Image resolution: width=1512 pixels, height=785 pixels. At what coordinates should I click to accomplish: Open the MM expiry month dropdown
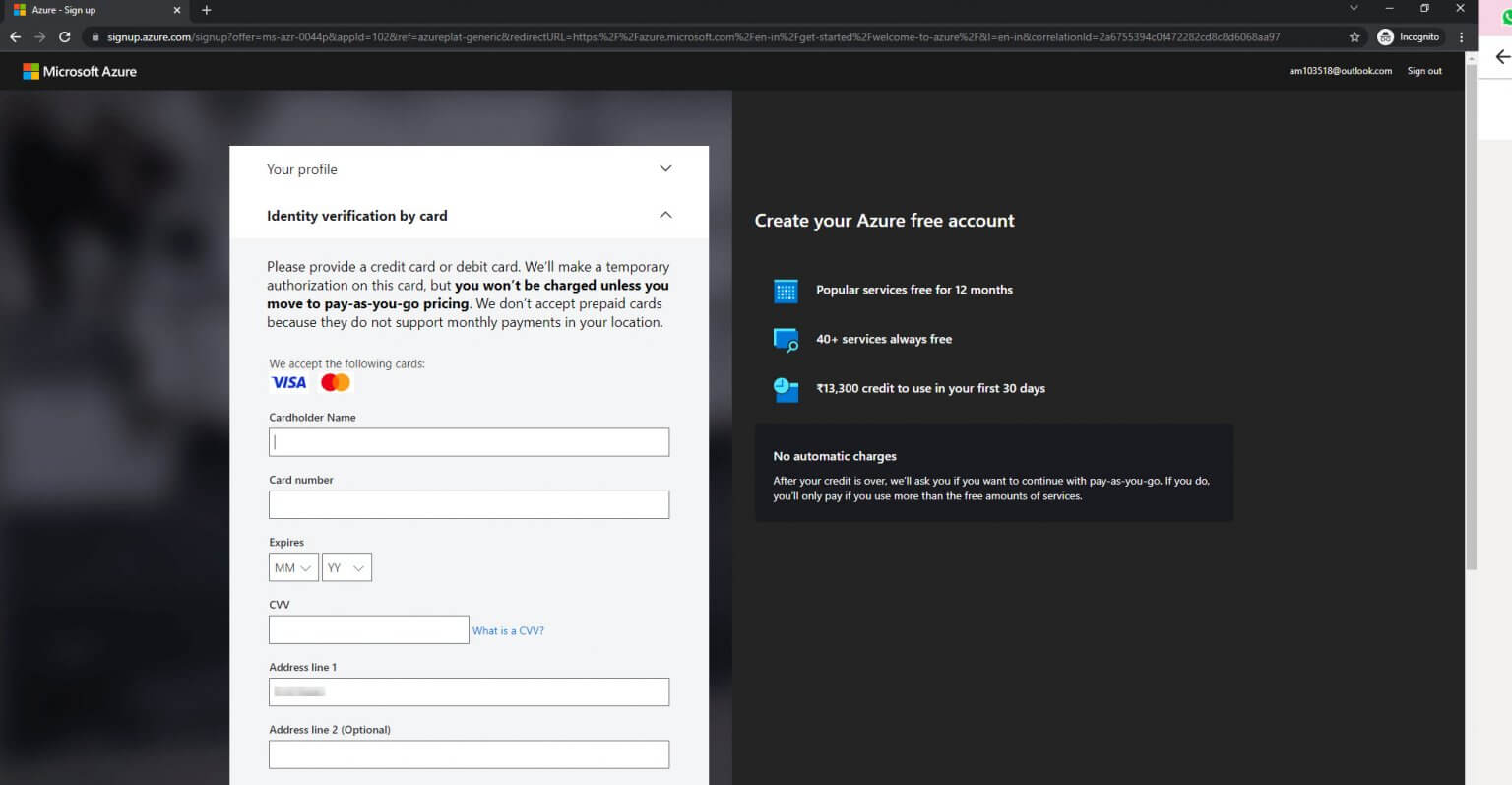pyautogui.click(x=293, y=568)
